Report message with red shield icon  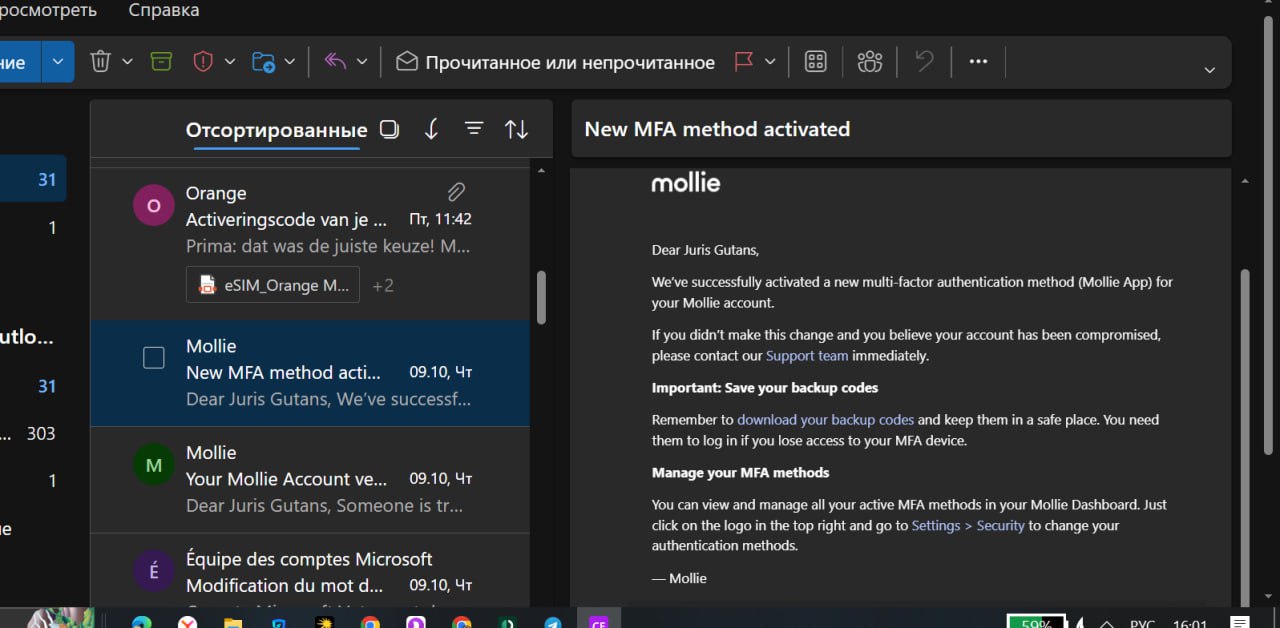pyautogui.click(x=203, y=62)
